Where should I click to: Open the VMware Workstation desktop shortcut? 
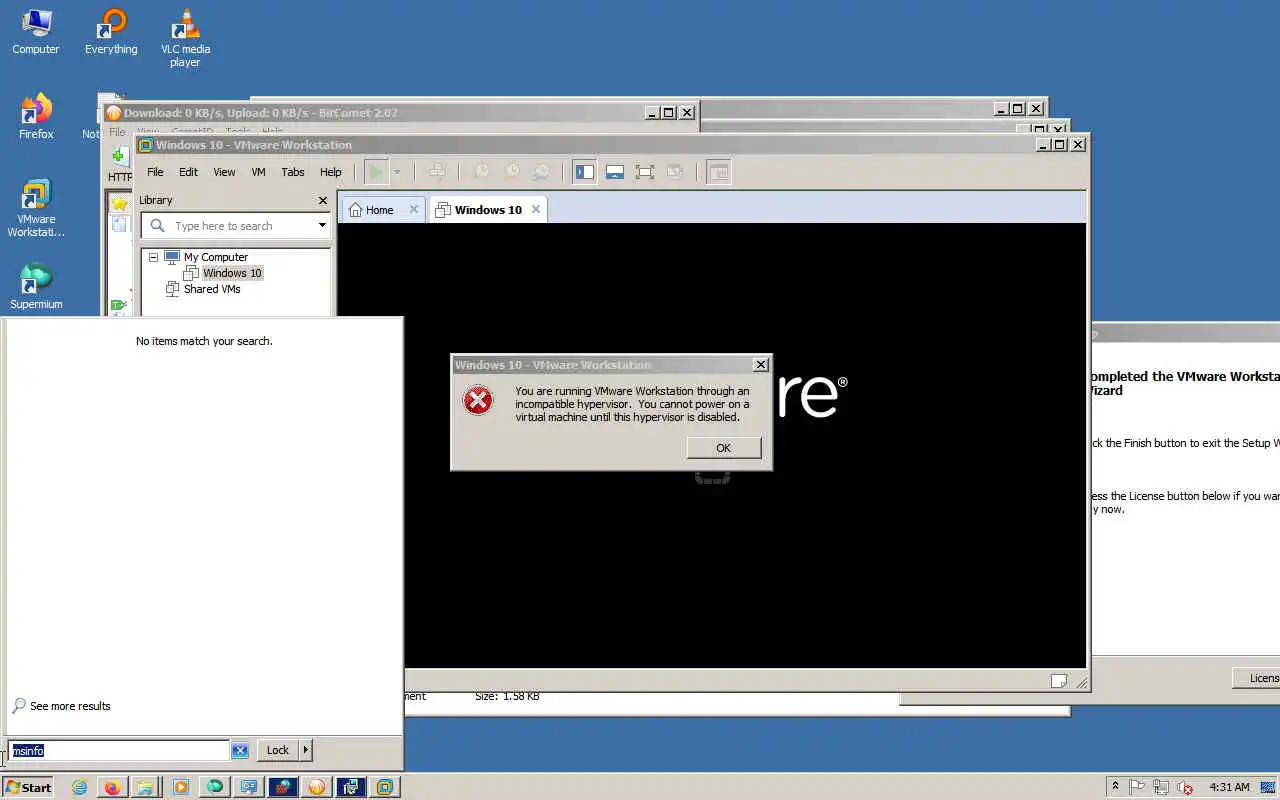[x=36, y=208]
